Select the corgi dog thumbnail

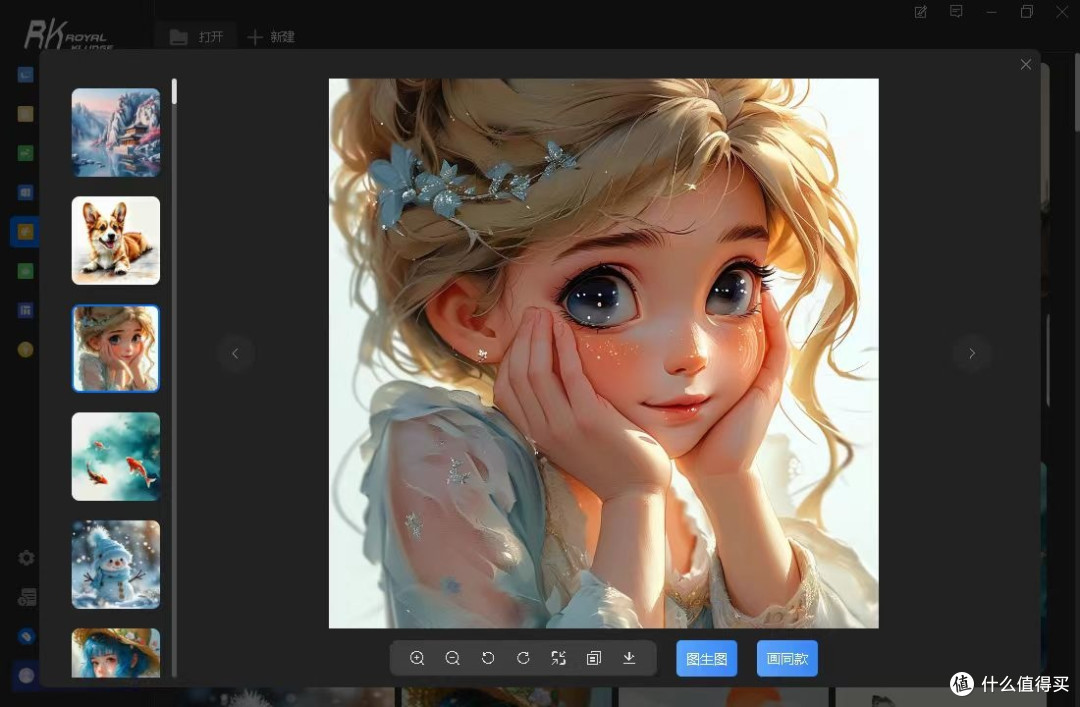point(116,240)
